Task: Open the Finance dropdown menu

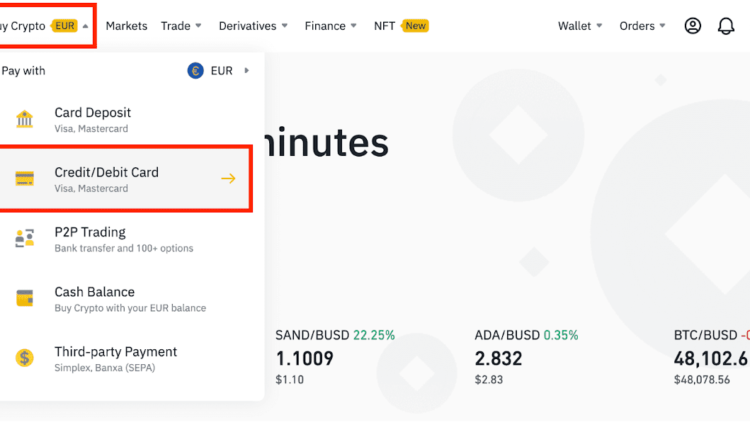Action: [x=331, y=26]
